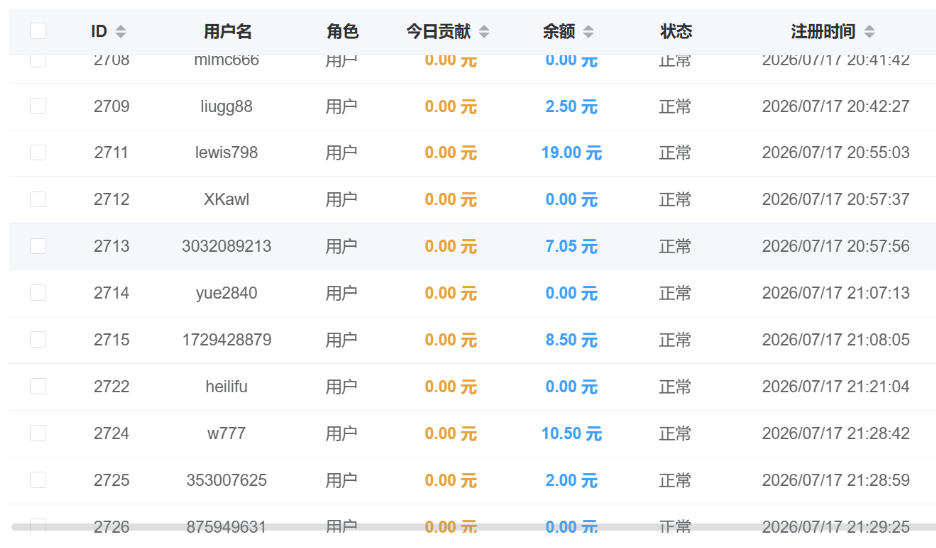The height and width of the screenshot is (548, 936).
Task: Check the row for user heilifu
Action: [x=38, y=386]
